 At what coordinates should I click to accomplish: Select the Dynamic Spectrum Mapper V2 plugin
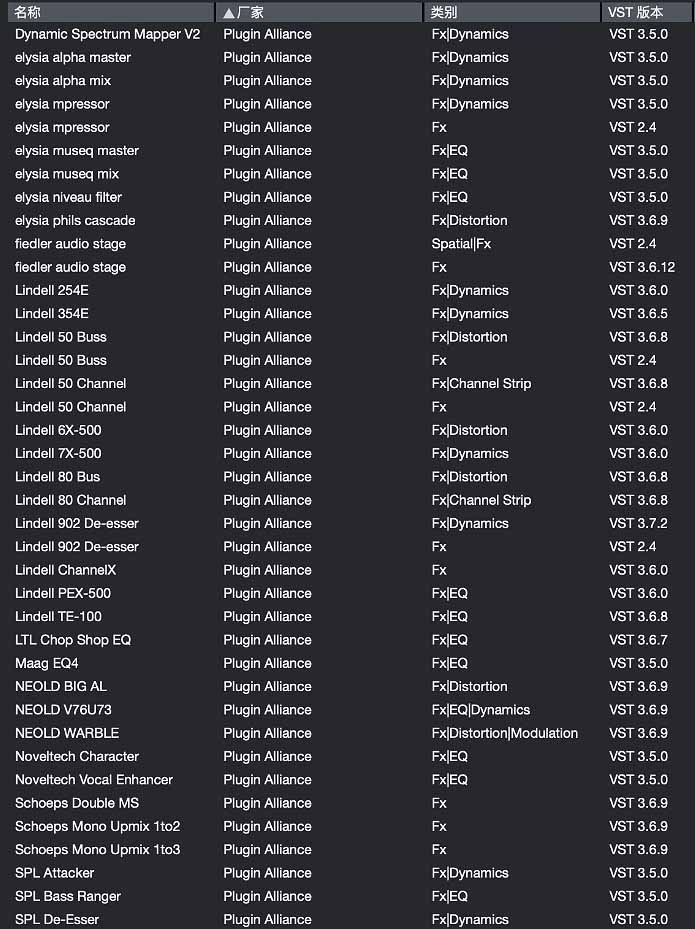click(108, 33)
